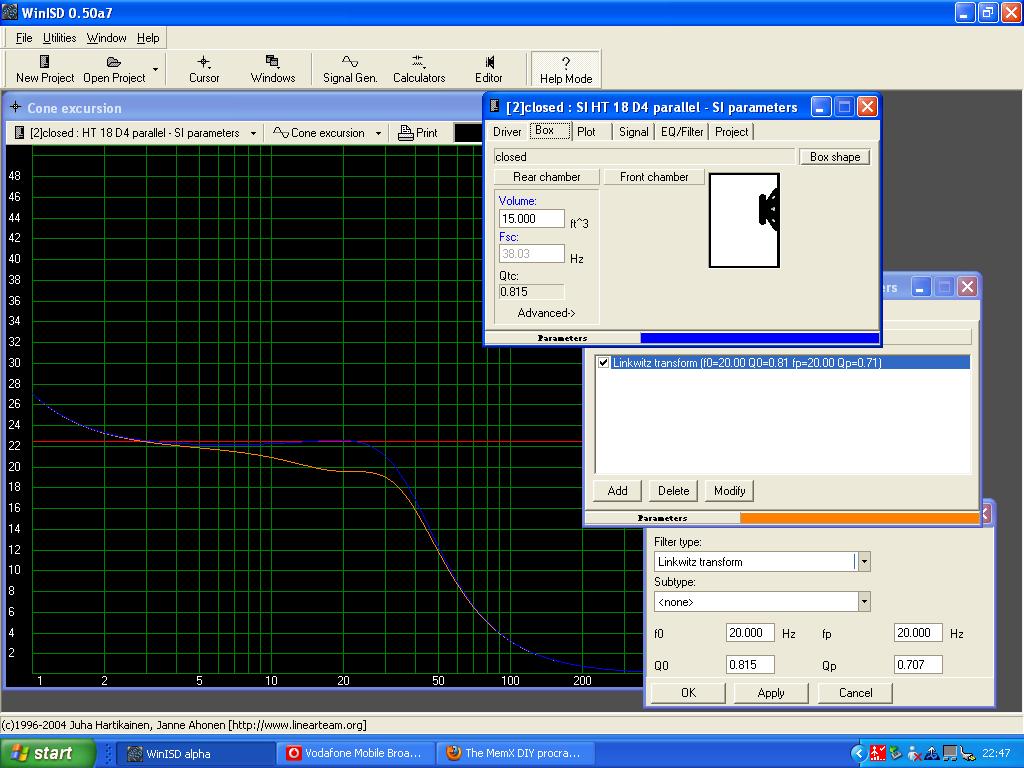Click the Windows start button
The image size is (1024, 768).
pyautogui.click(x=47, y=753)
